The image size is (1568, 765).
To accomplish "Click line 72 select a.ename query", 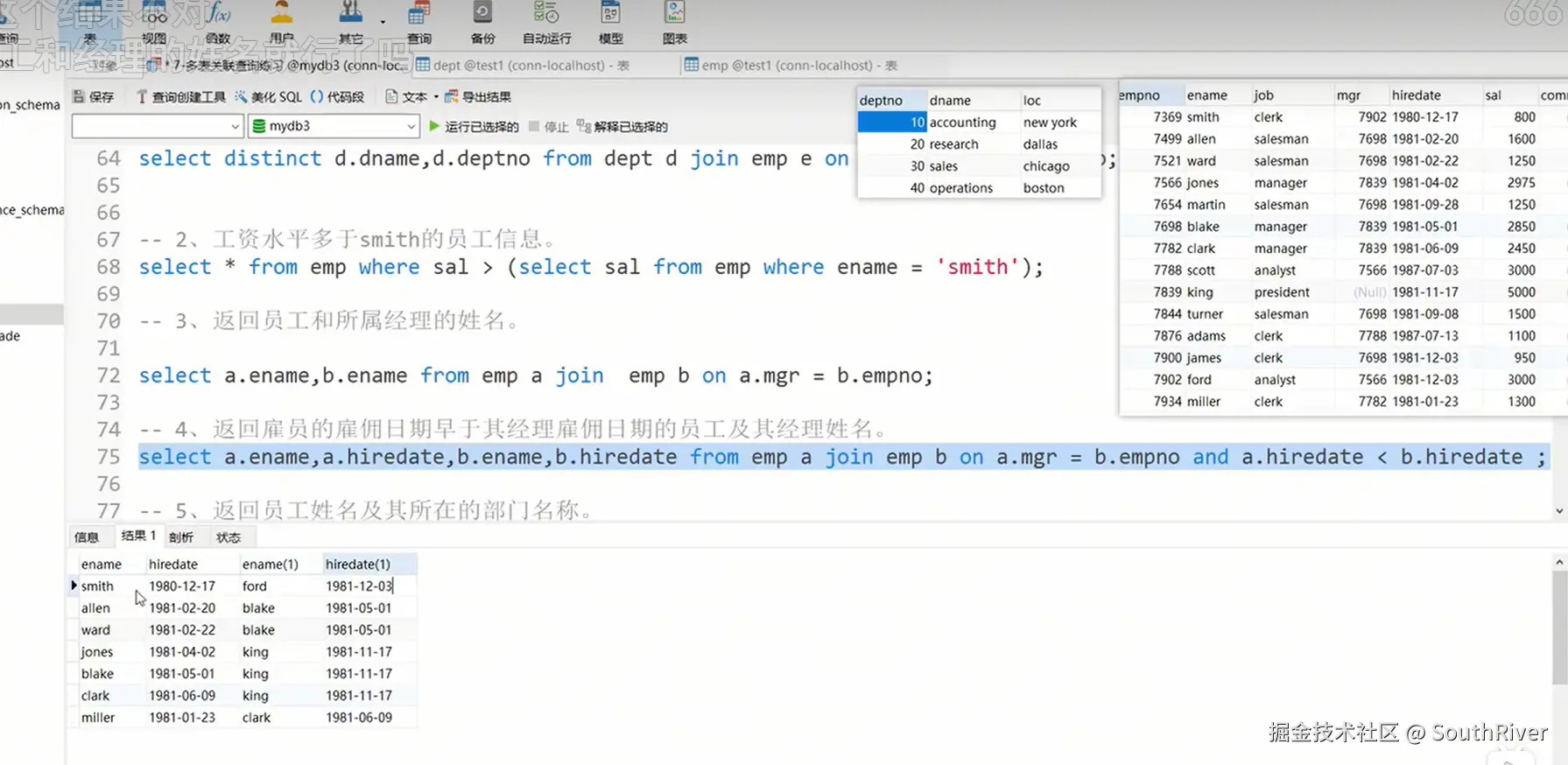I will pyautogui.click(x=536, y=375).
